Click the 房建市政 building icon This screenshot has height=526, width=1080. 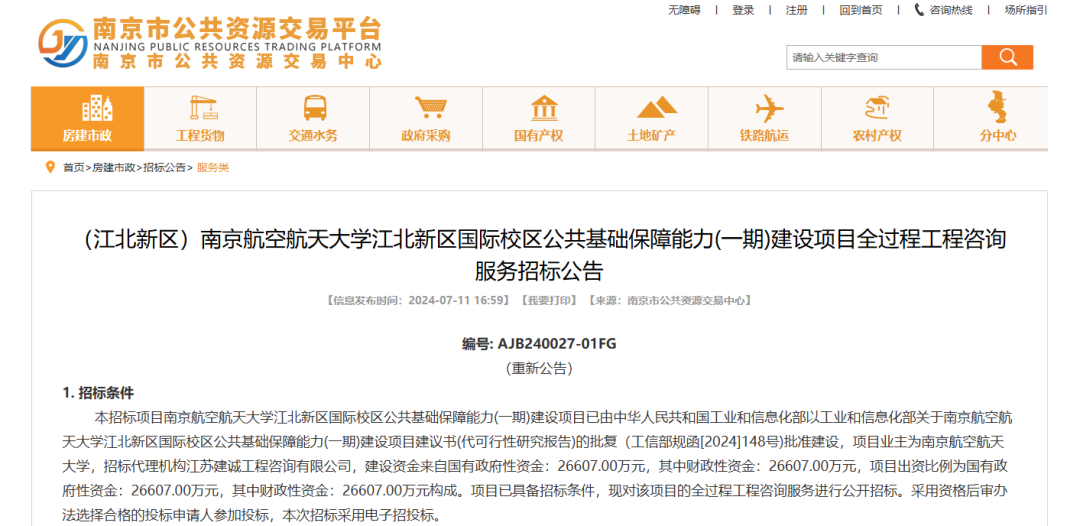pyautogui.click(x=96, y=109)
